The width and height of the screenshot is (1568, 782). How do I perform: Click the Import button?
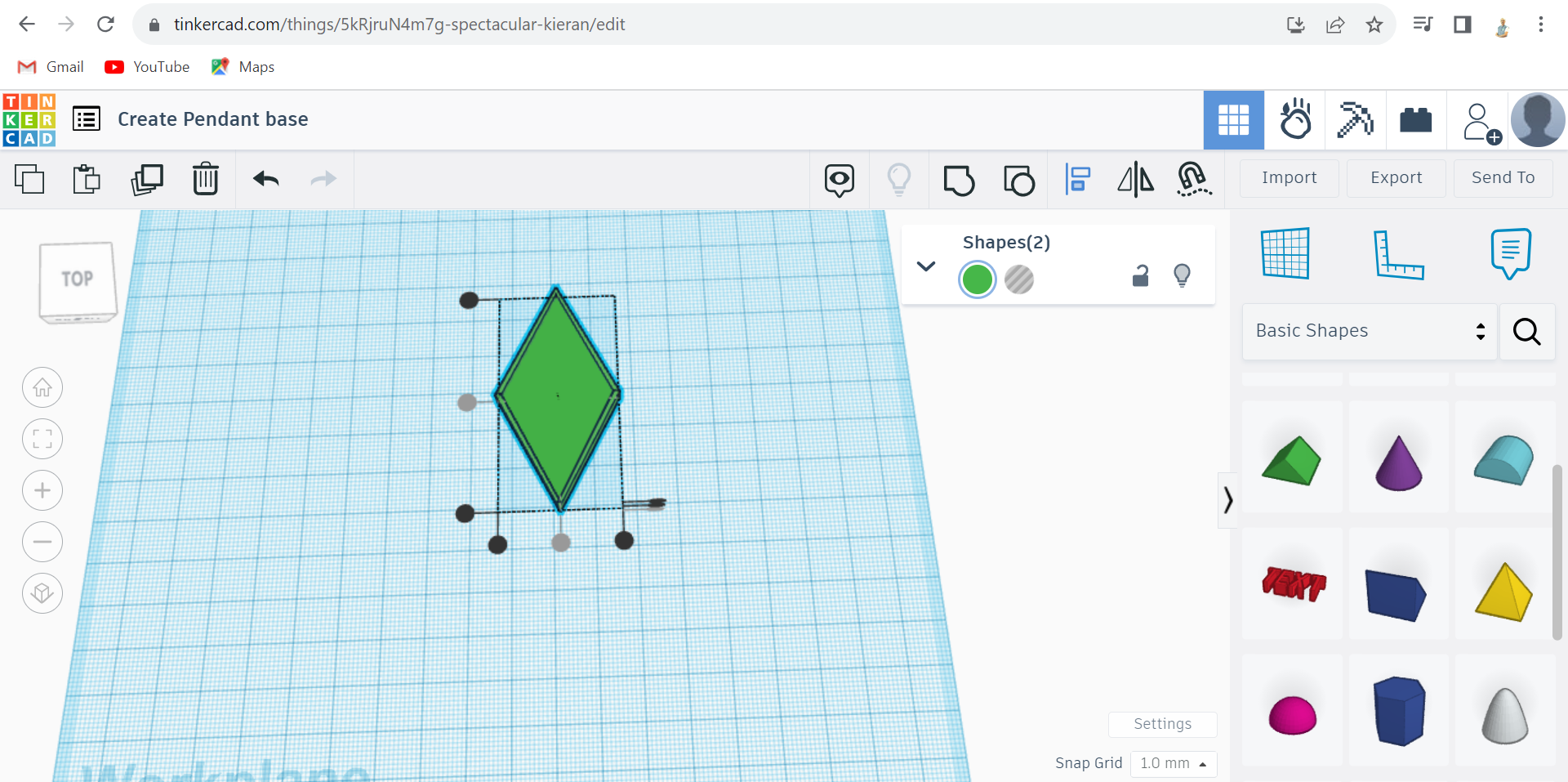click(x=1290, y=178)
